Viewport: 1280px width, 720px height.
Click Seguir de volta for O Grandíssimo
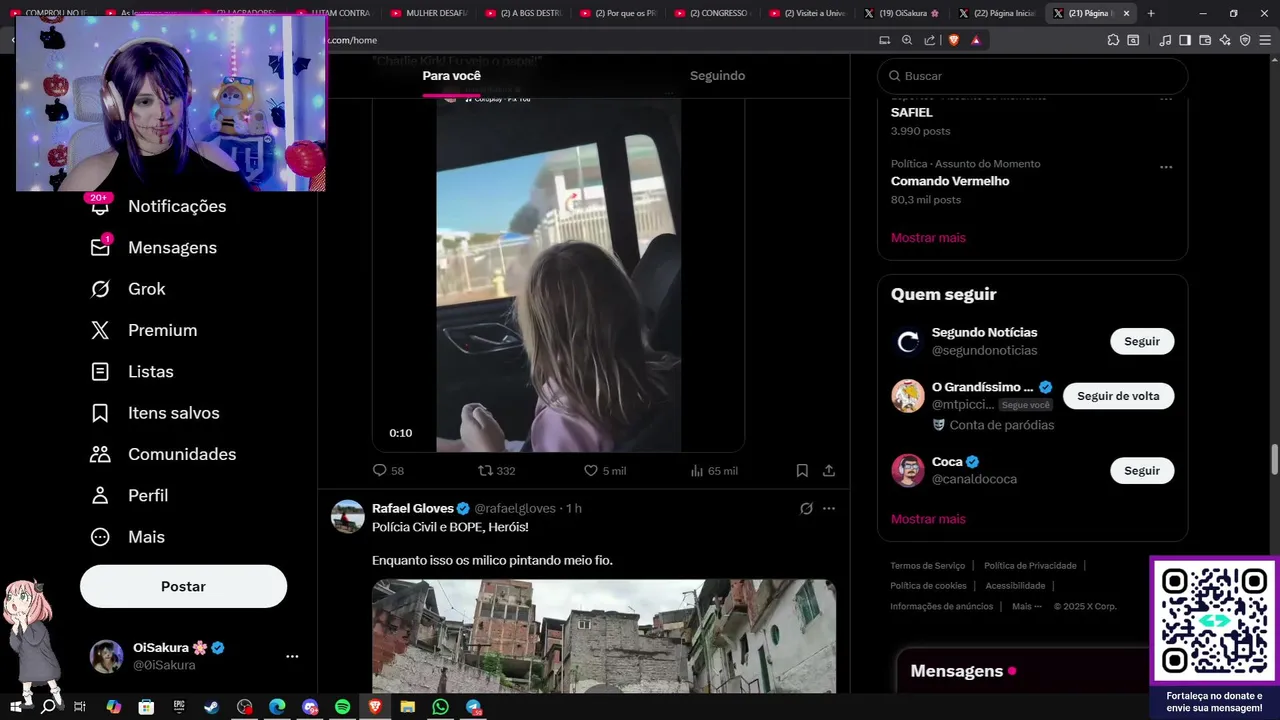coord(1118,396)
